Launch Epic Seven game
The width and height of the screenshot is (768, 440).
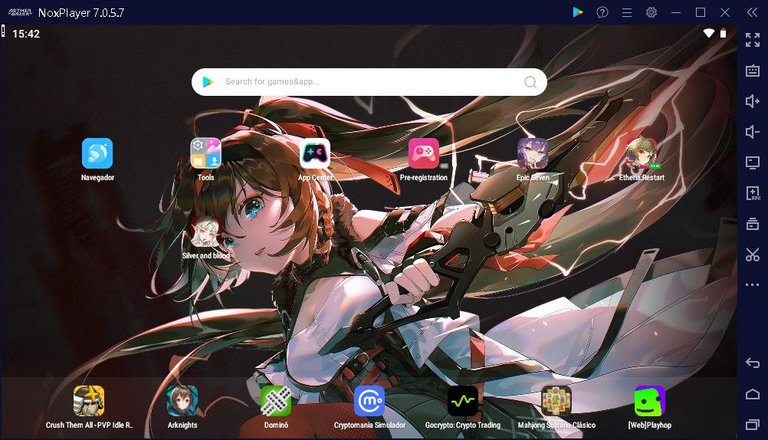pyautogui.click(x=532, y=153)
